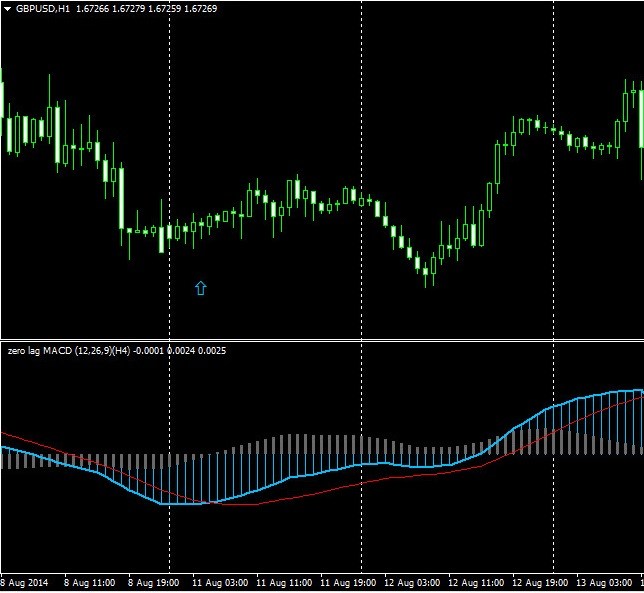
Task: Click the low price value 1.67259
Action: (164, 9)
